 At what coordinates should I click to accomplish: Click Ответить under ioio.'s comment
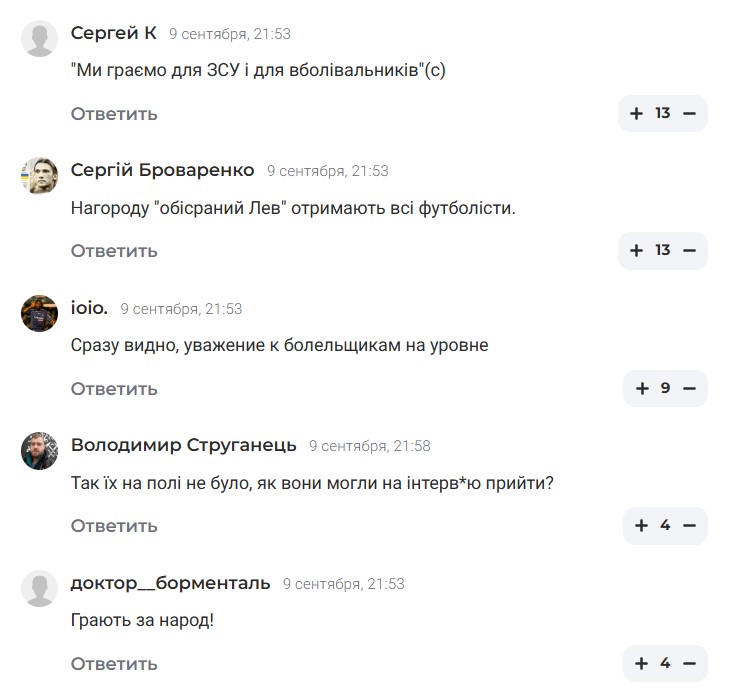(114, 388)
